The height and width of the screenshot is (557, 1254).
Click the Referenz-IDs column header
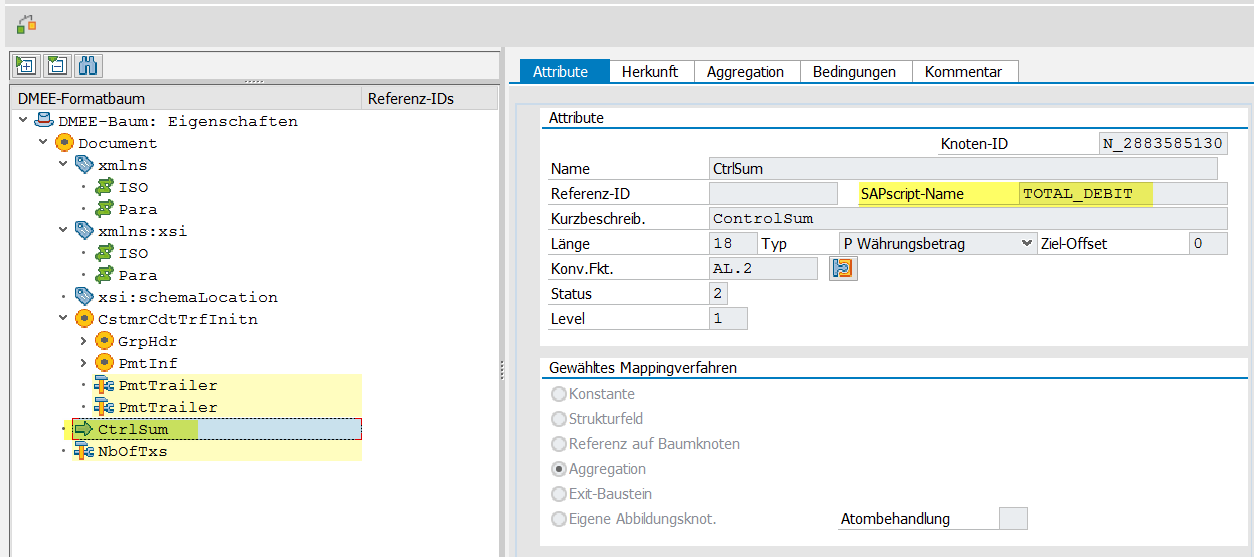[429, 98]
